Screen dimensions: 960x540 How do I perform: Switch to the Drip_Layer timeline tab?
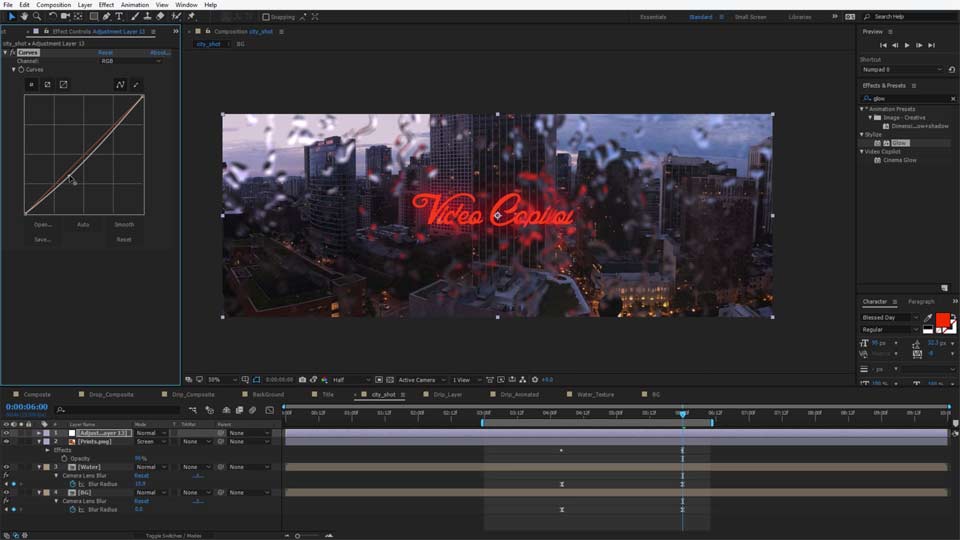tap(447, 394)
